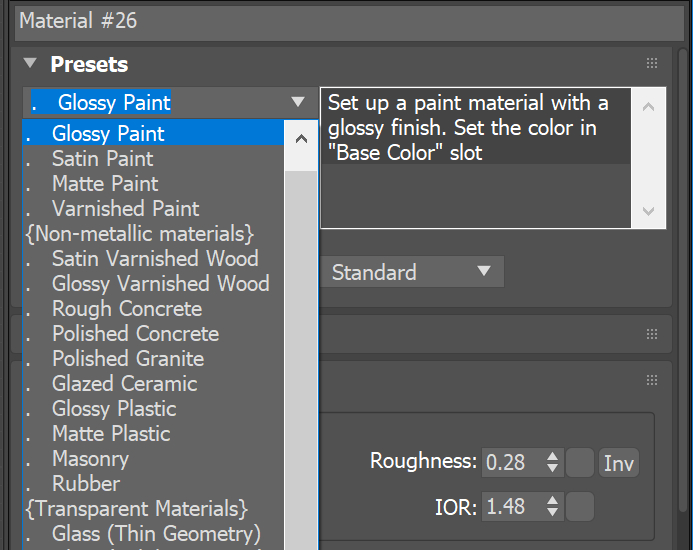Viewport: 693px width, 550px height.
Task: Pick the Glossy Varnished Wood preset
Action: point(153,283)
